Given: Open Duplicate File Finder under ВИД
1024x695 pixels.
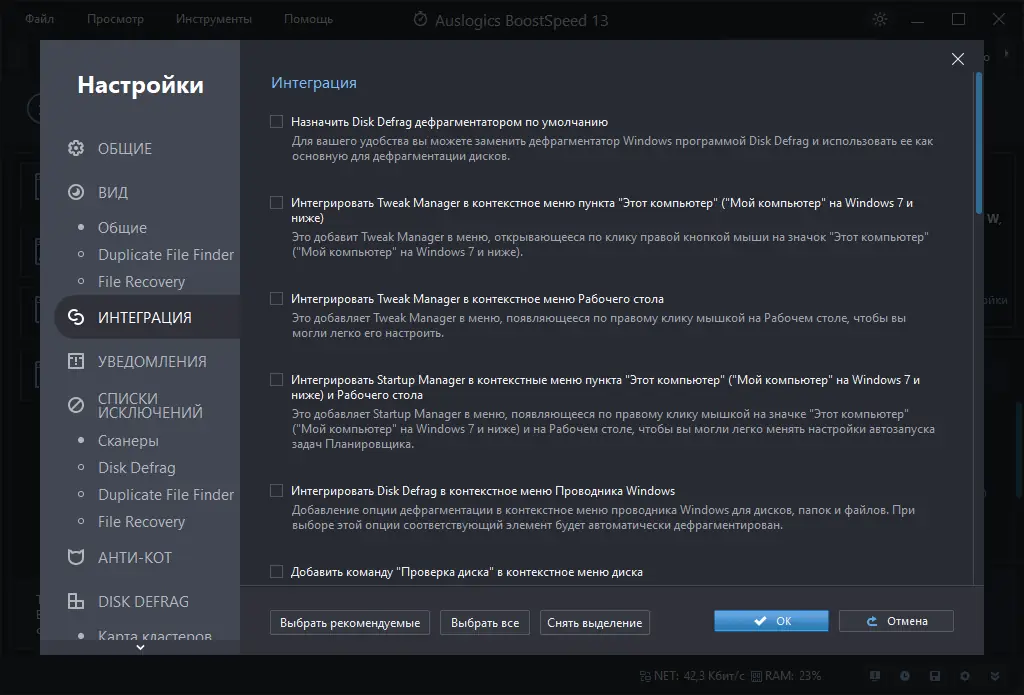Looking at the screenshot, I should (x=166, y=255).
